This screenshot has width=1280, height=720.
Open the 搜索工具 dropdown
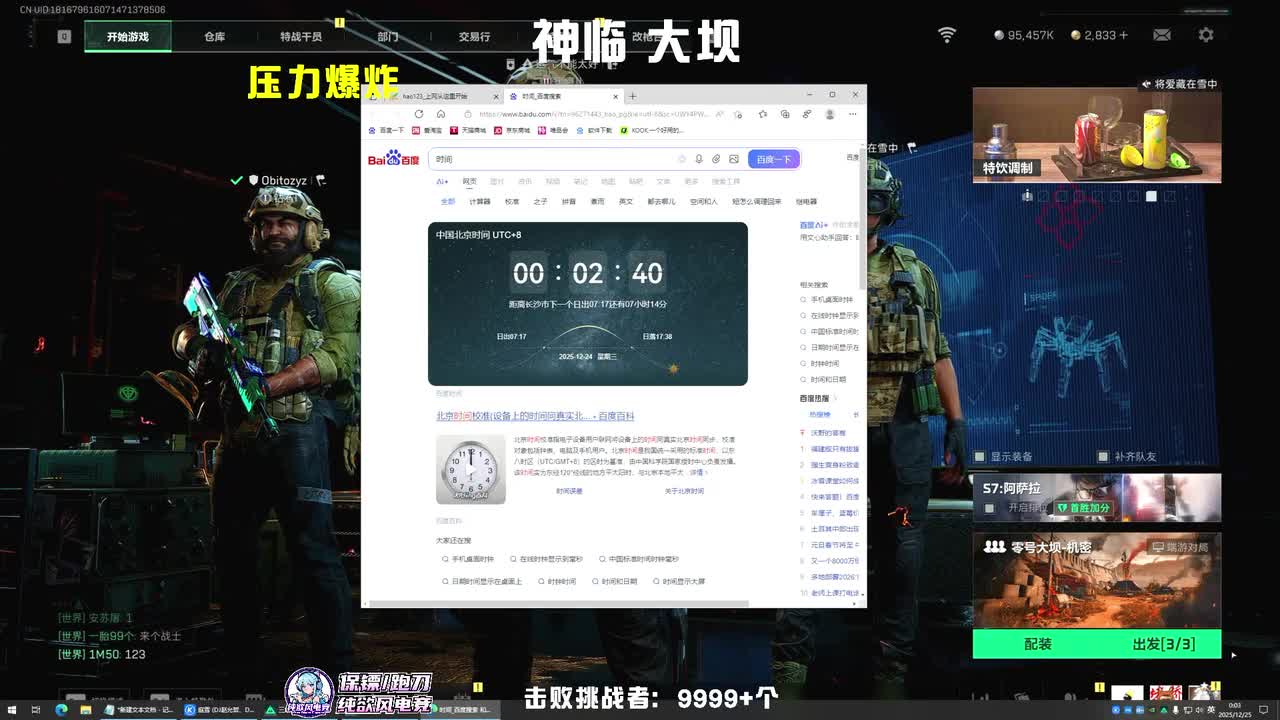click(726, 182)
